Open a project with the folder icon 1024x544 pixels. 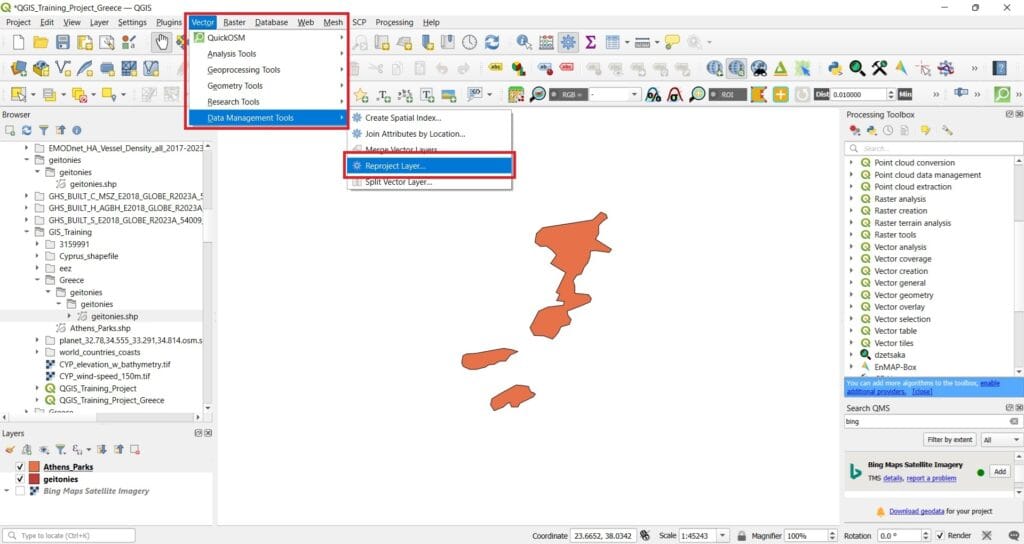[x=40, y=43]
